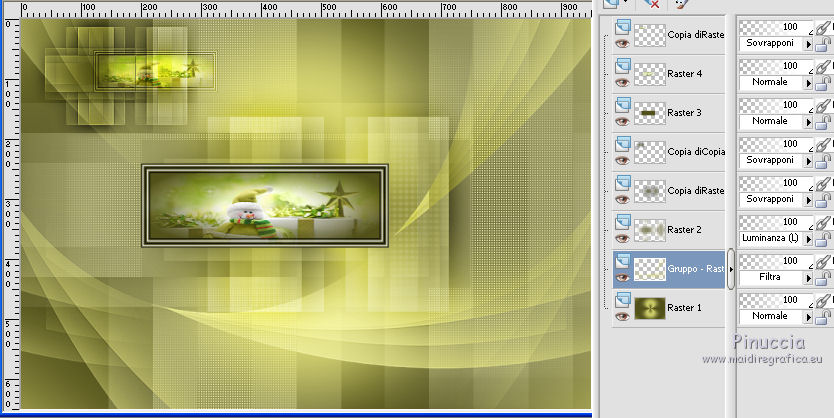Click the layer type icon of Raster 3
This screenshot has height=418, width=834.
tap(623, 105)
